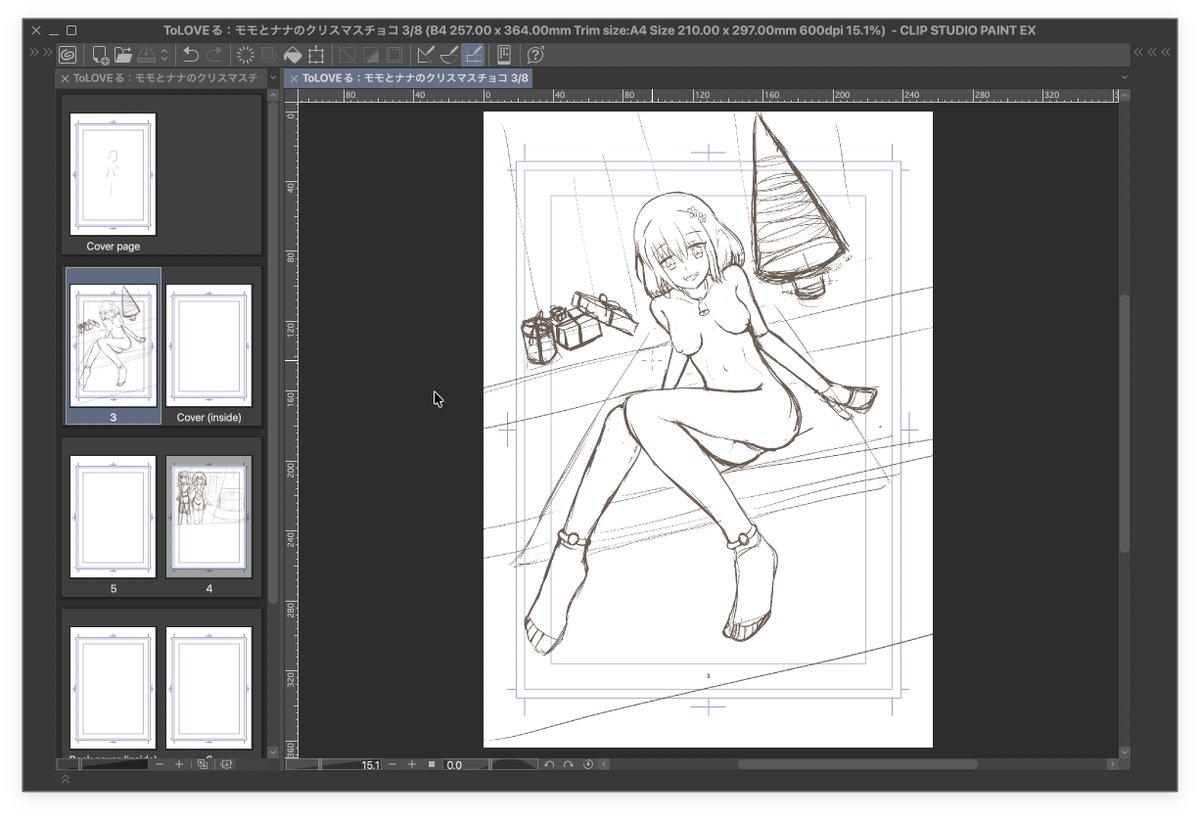
Task: Click the Clear outside selection icon
Action: click(268, 55)
